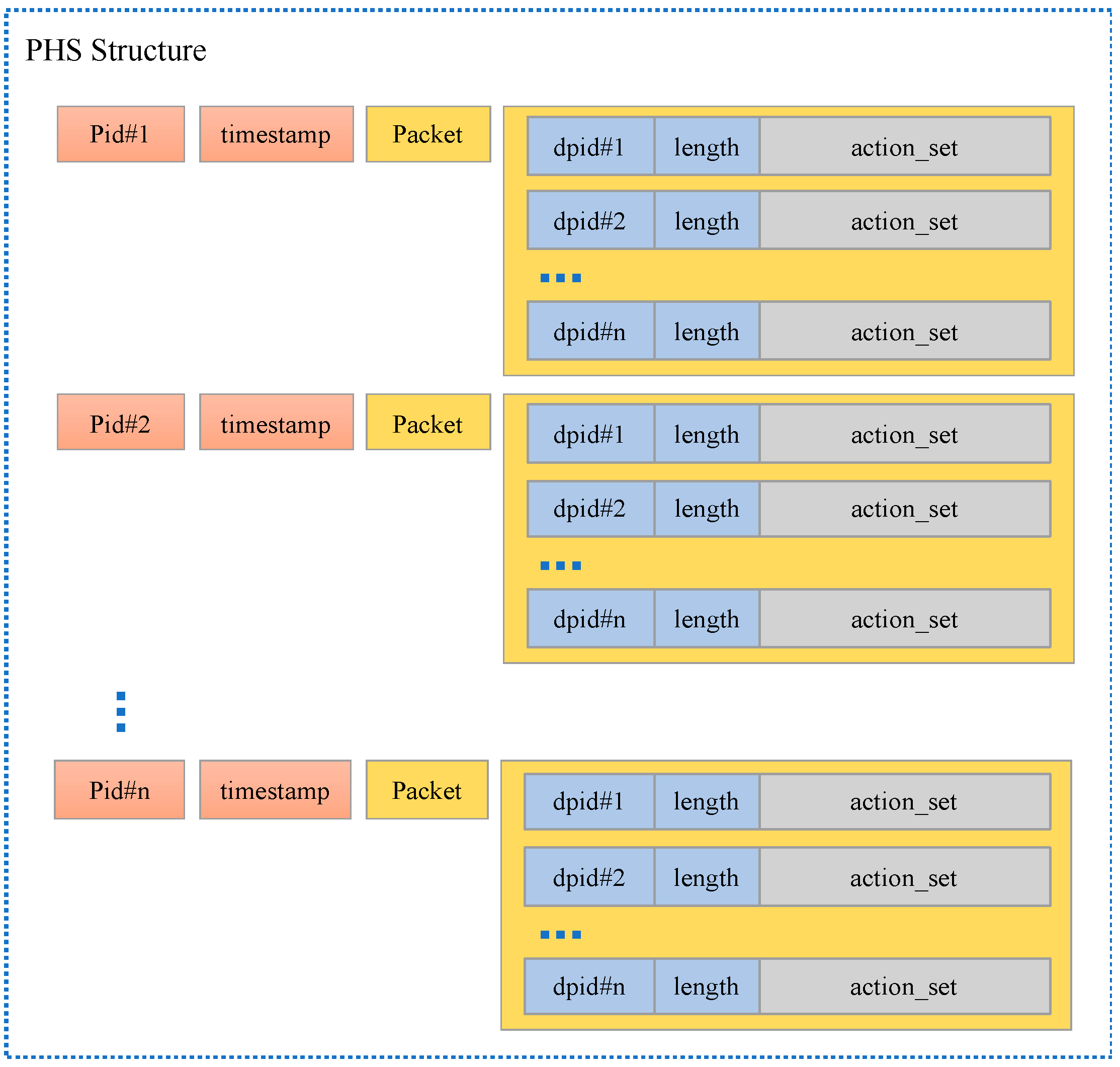The height and width of the screenshot is (1067, 1120).
Task: Click dpid#1 cell in Pid#1's packet group
Action: click(x=590, y=147)
